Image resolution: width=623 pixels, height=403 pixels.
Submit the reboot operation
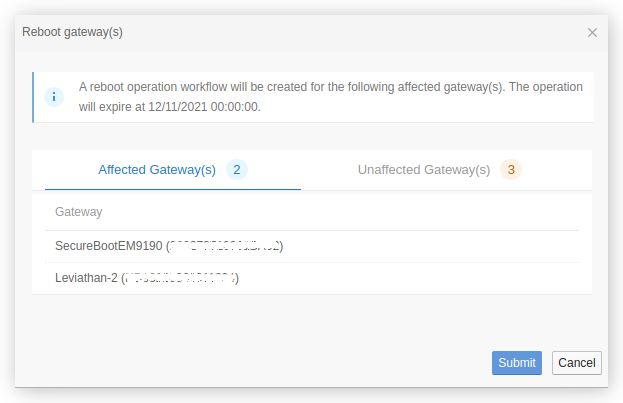coord(517,363)
